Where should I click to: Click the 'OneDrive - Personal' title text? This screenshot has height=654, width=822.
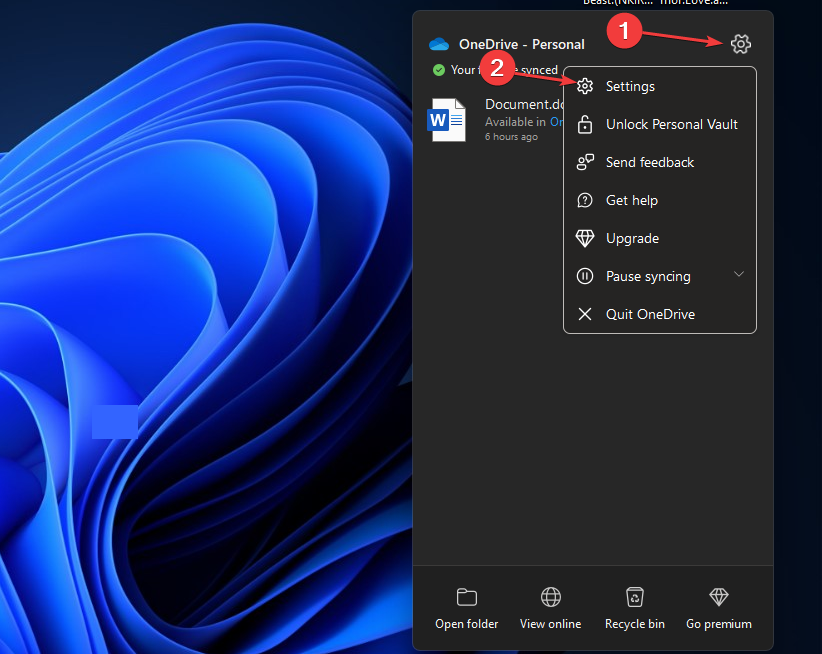[522, 44]
